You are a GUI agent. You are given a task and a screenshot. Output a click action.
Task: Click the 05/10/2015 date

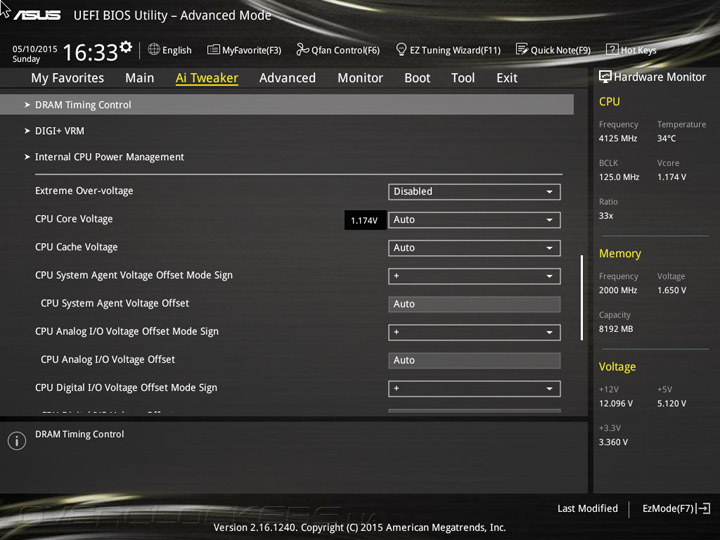[35, 49]
